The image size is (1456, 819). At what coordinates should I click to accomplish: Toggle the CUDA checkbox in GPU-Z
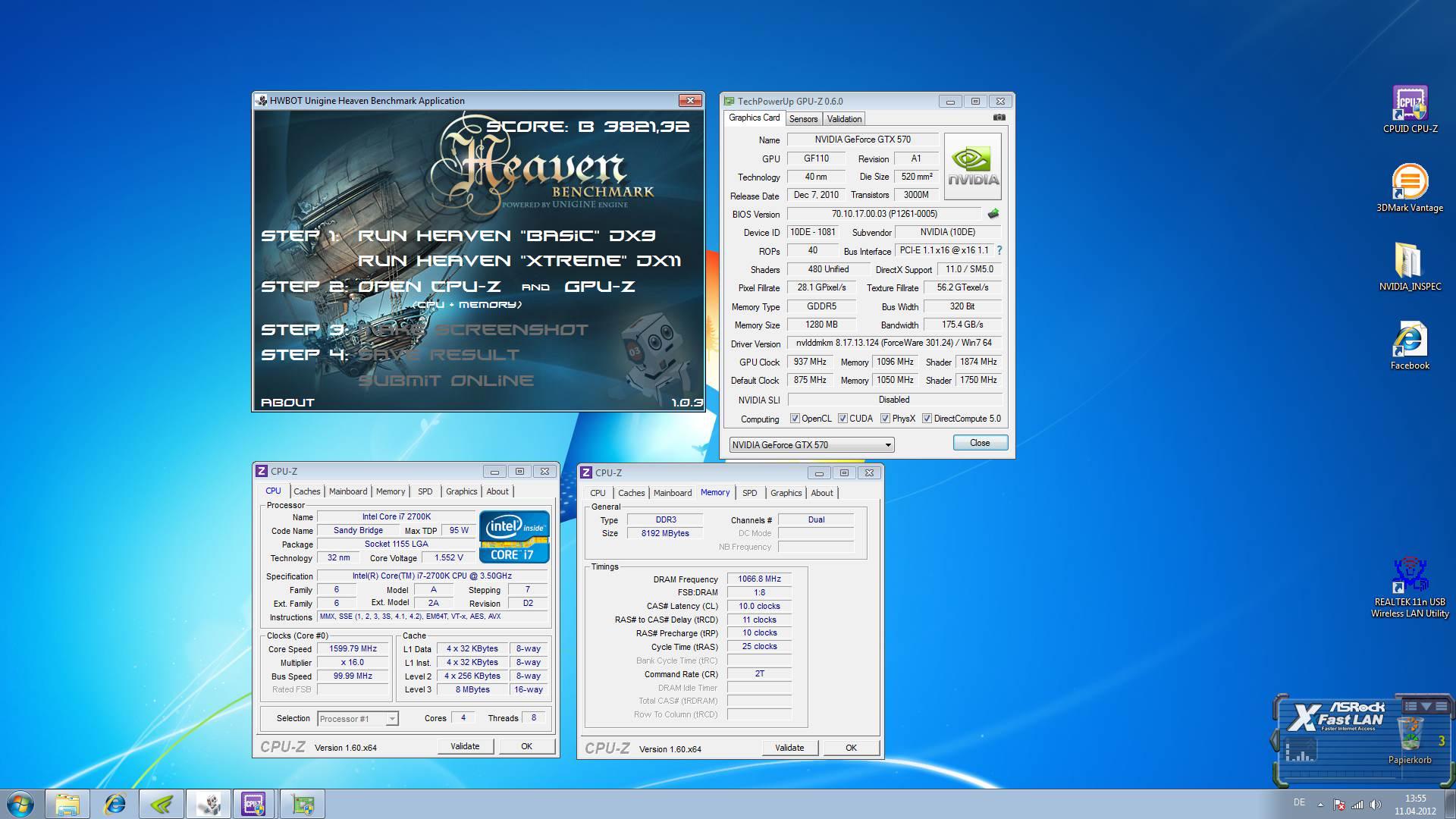843,419
